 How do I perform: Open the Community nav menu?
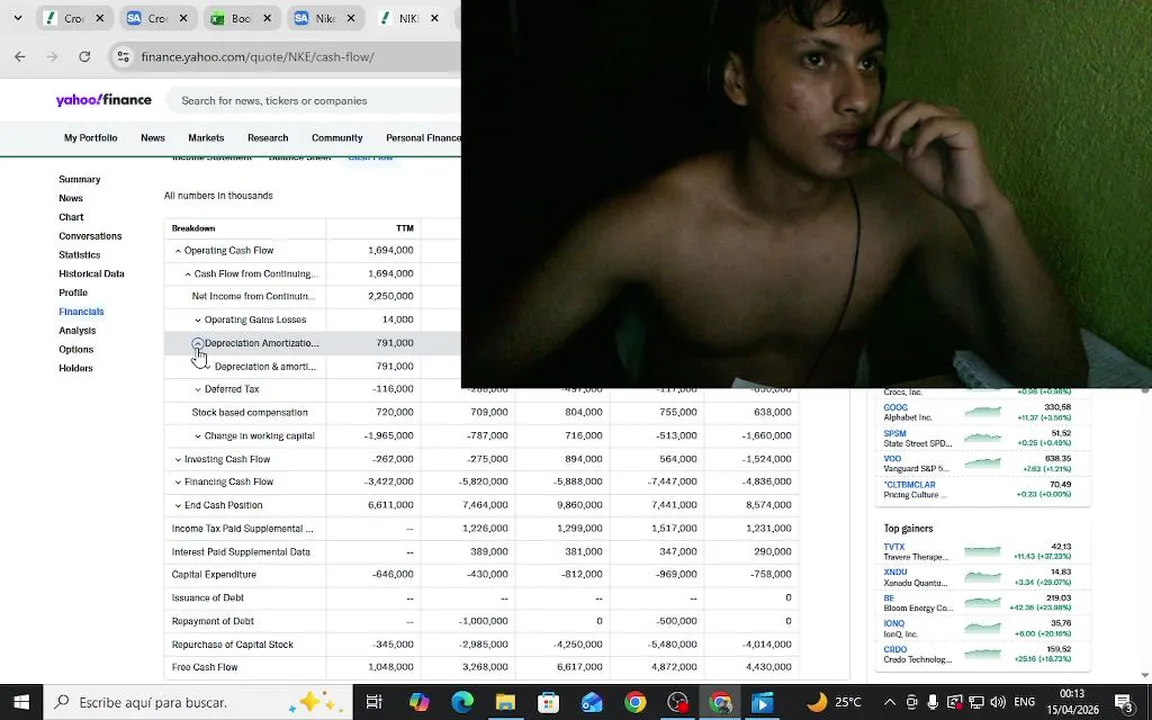click(337, 137)
